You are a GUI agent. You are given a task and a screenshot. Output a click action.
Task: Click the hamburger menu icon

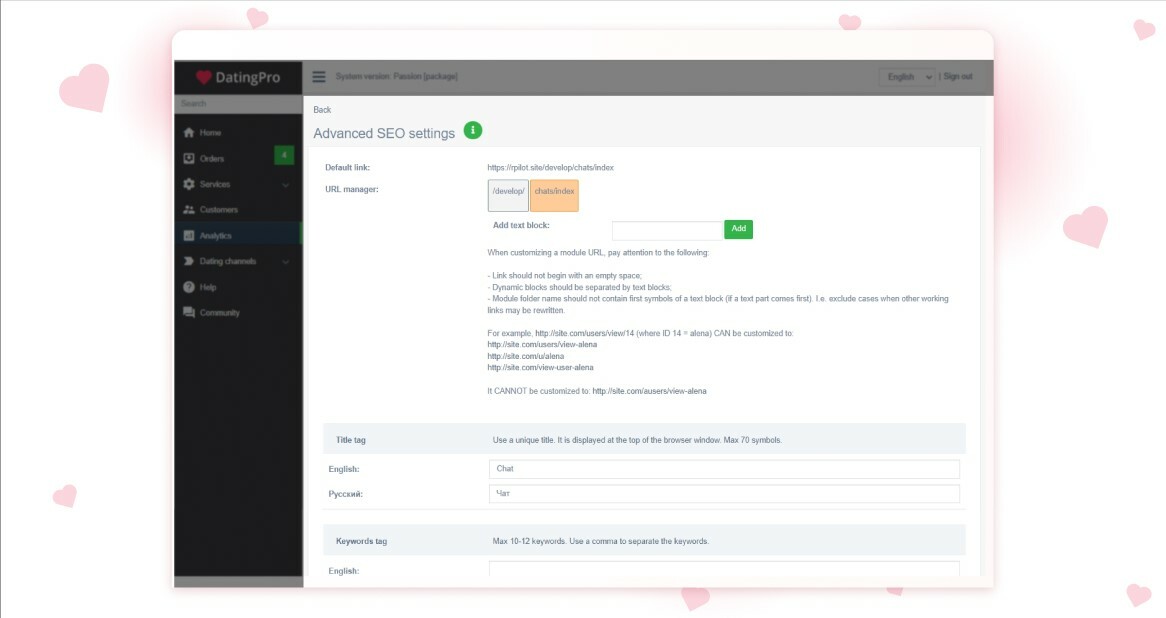(x=318, y=76)
